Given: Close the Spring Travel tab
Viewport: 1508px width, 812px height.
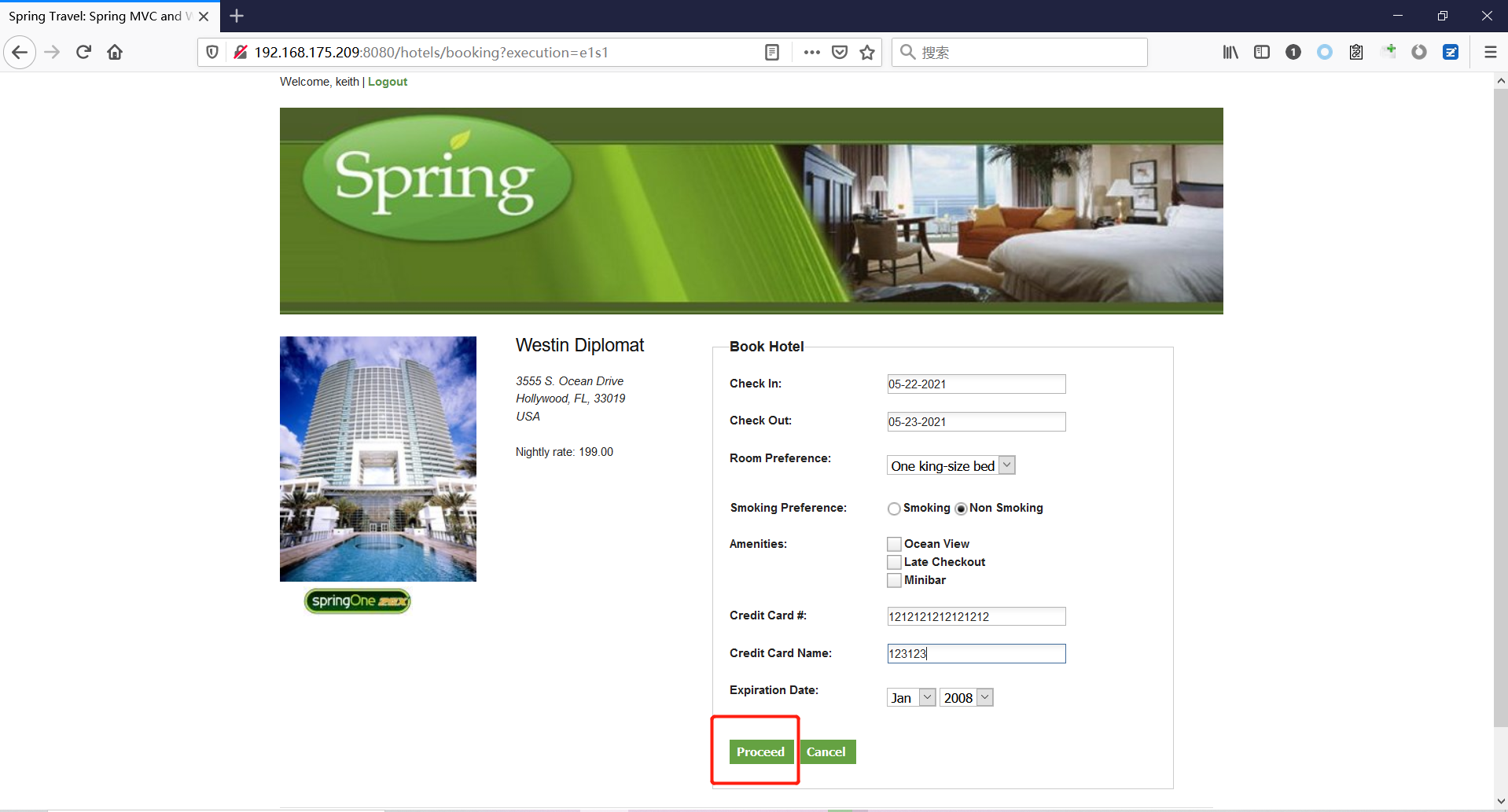Looking at the screenshot, I should point(204,17).
